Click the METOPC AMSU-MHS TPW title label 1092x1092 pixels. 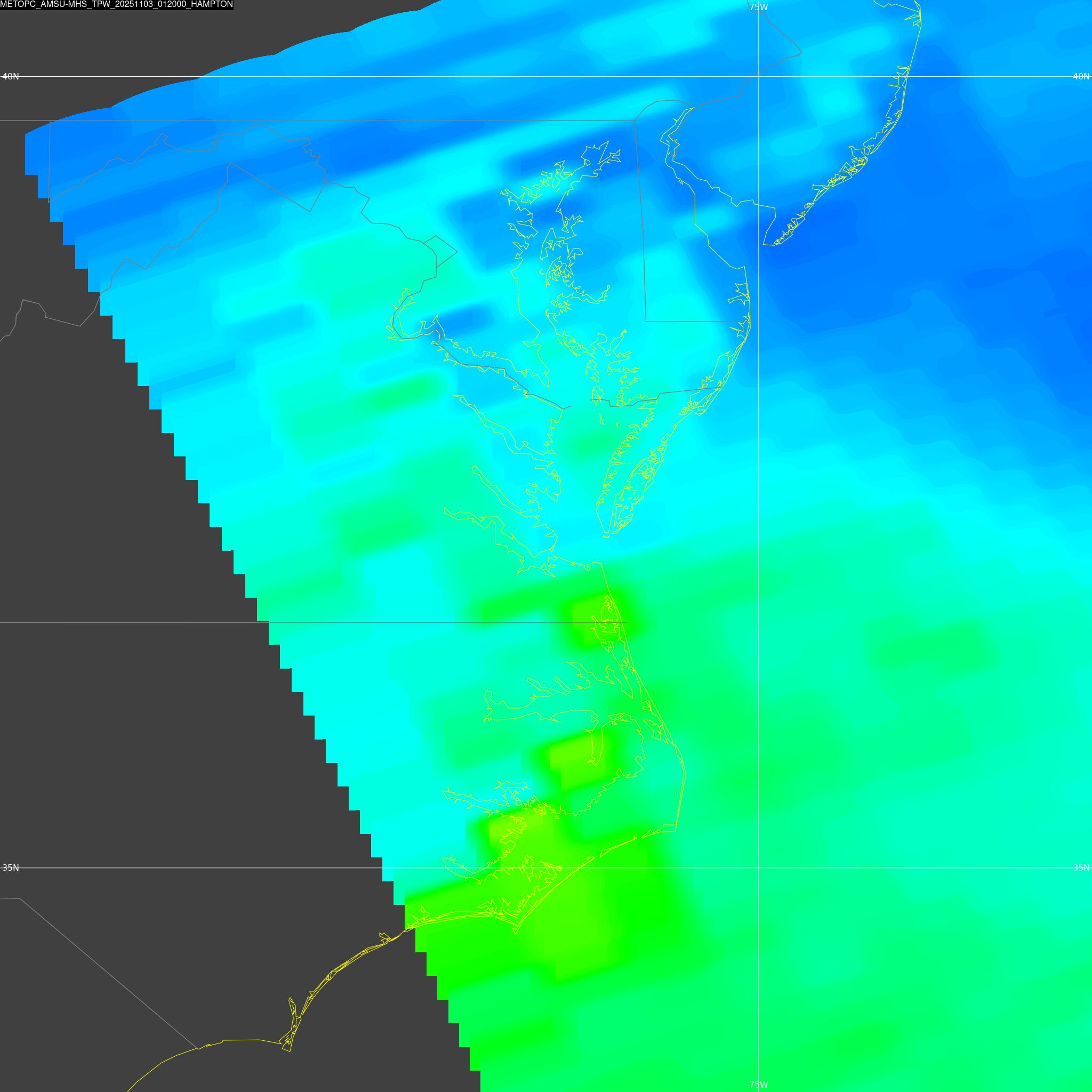click(116, 4)
